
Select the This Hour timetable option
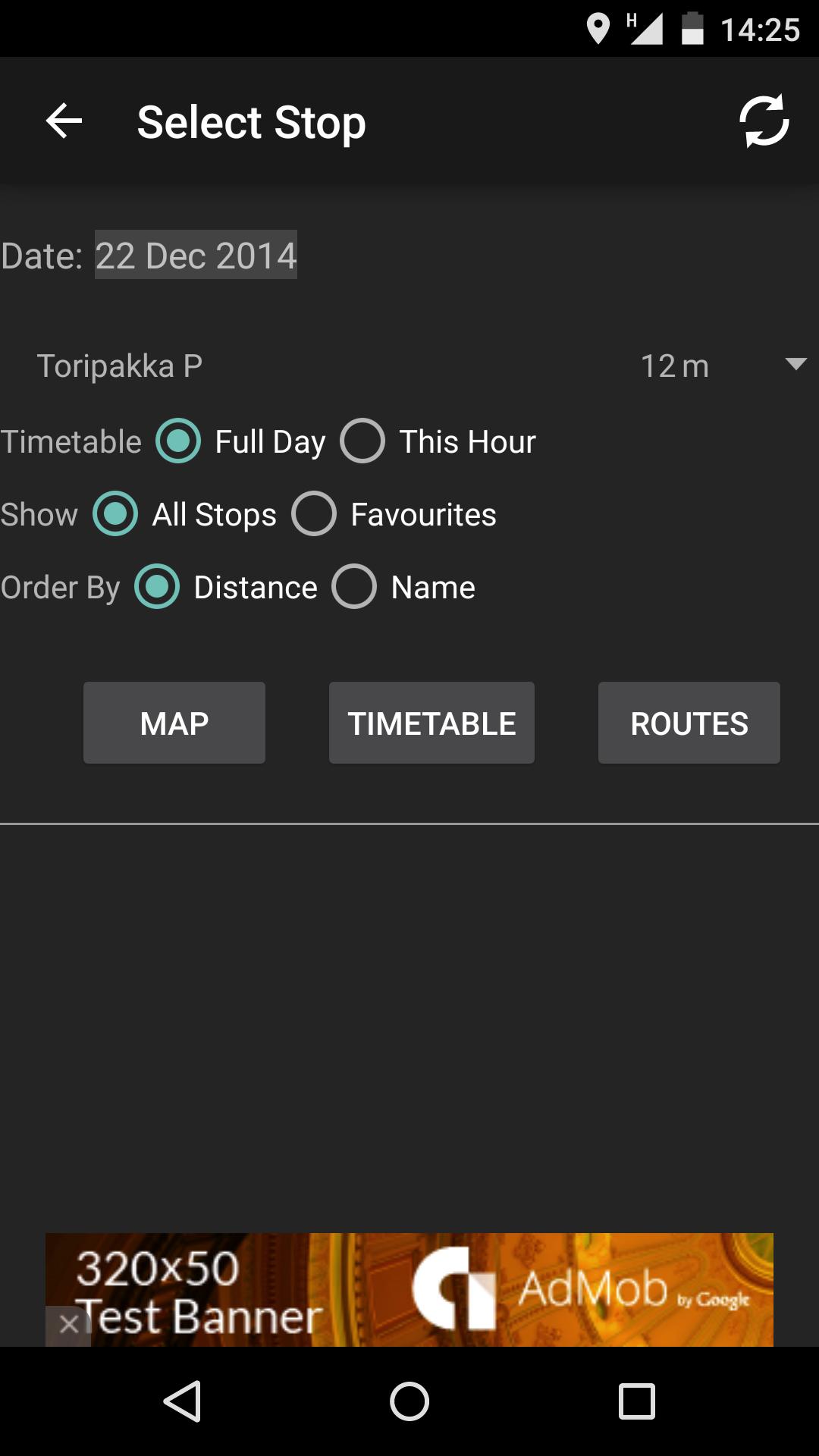coord(362,441)
